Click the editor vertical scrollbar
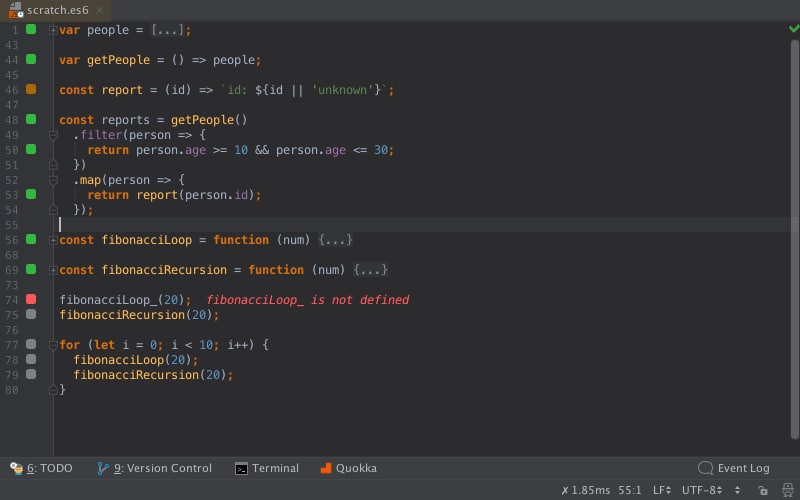This screenshot has height=500, width=800. 794,239
